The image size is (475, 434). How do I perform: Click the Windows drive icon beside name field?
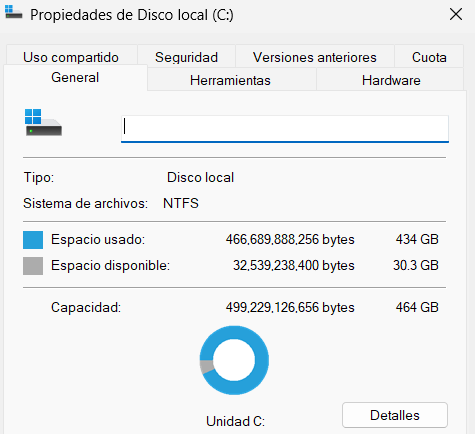(43, 122)
